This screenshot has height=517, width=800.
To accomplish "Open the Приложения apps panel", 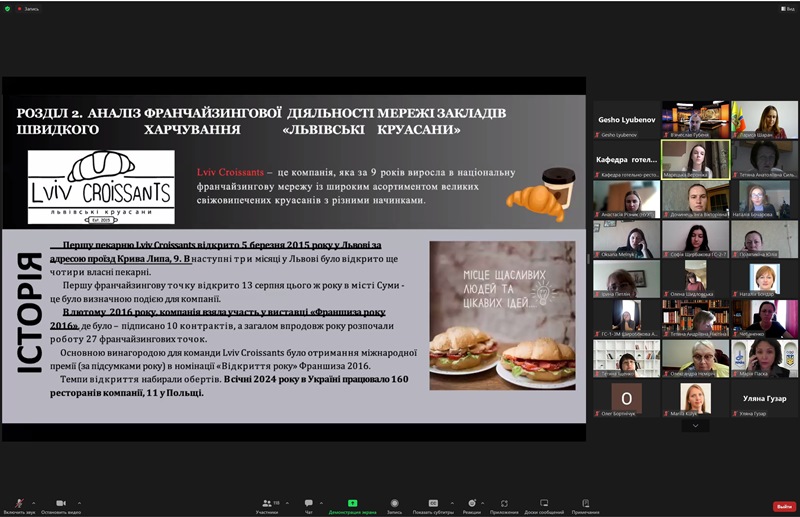I will (504, 506).
